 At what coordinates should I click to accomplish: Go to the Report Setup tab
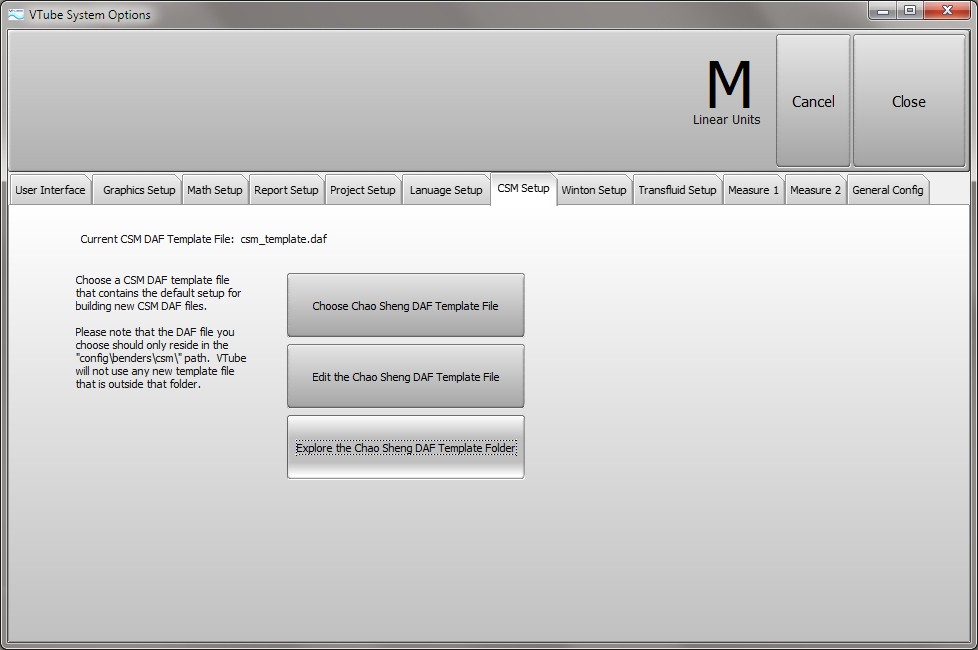point(286,190)
